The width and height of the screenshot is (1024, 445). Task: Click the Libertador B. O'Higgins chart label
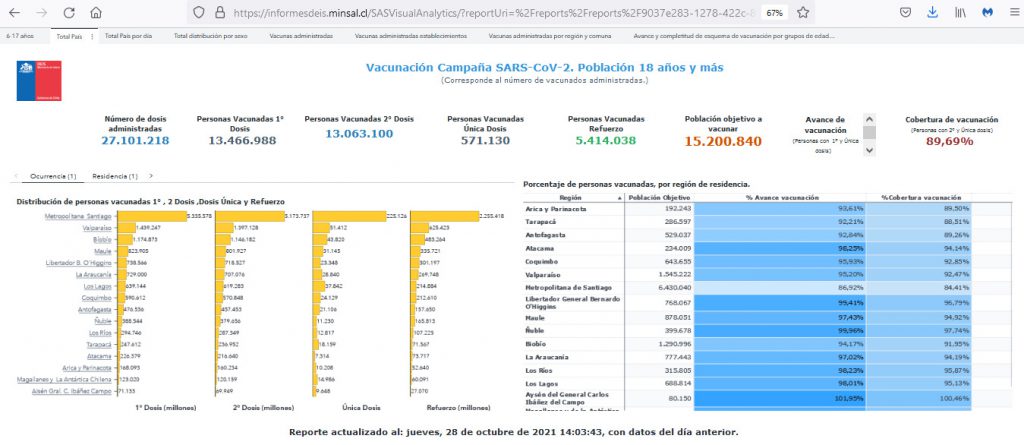[78, 263]
